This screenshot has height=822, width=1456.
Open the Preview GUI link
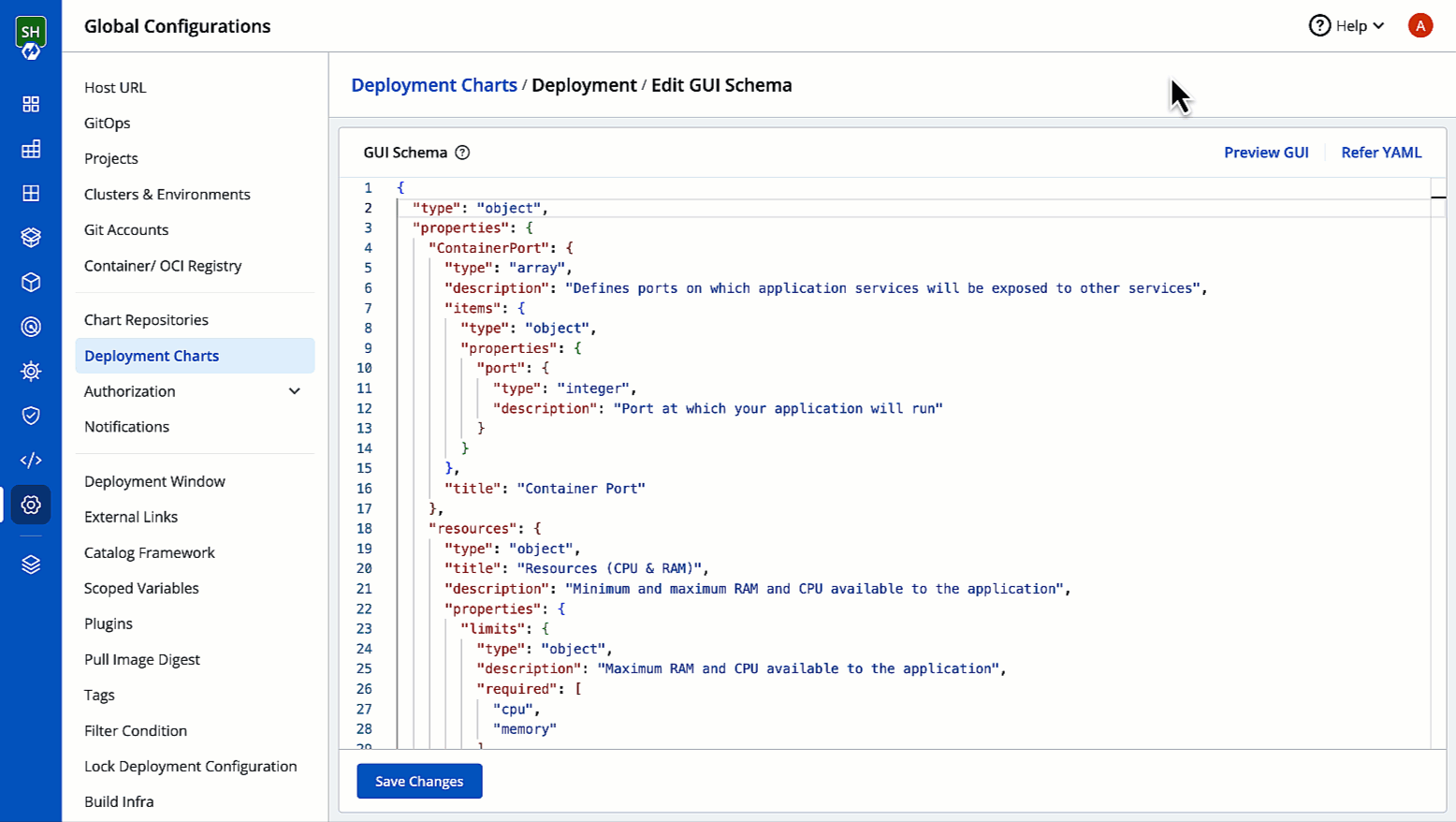coord(1265,152)
